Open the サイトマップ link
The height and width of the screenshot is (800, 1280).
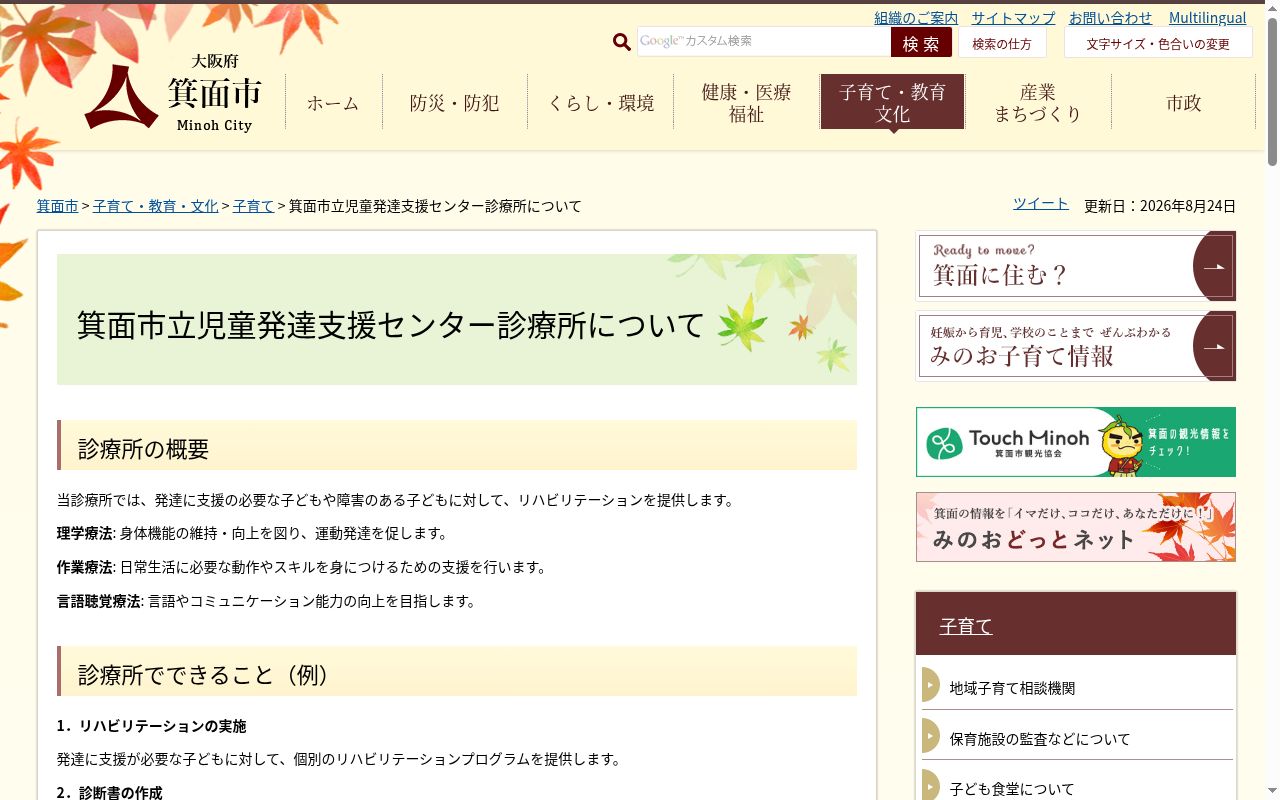(x=1013, y=17)
